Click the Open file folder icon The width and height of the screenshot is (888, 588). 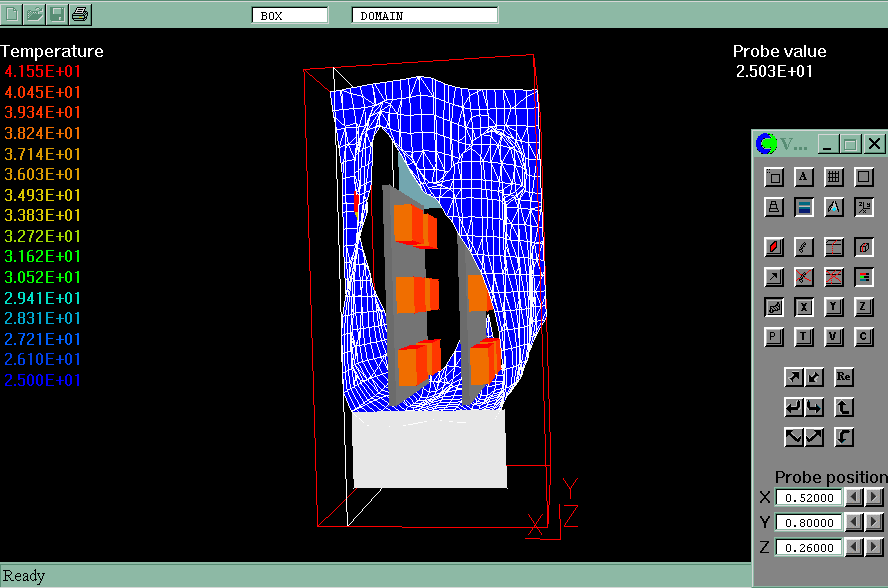pyautogui.click(x=35, y=14)
